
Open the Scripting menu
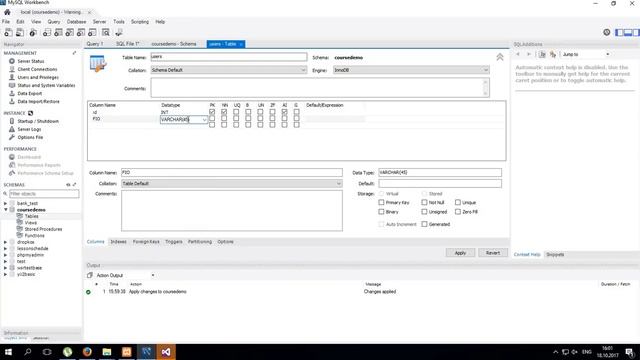pos(140,22)
